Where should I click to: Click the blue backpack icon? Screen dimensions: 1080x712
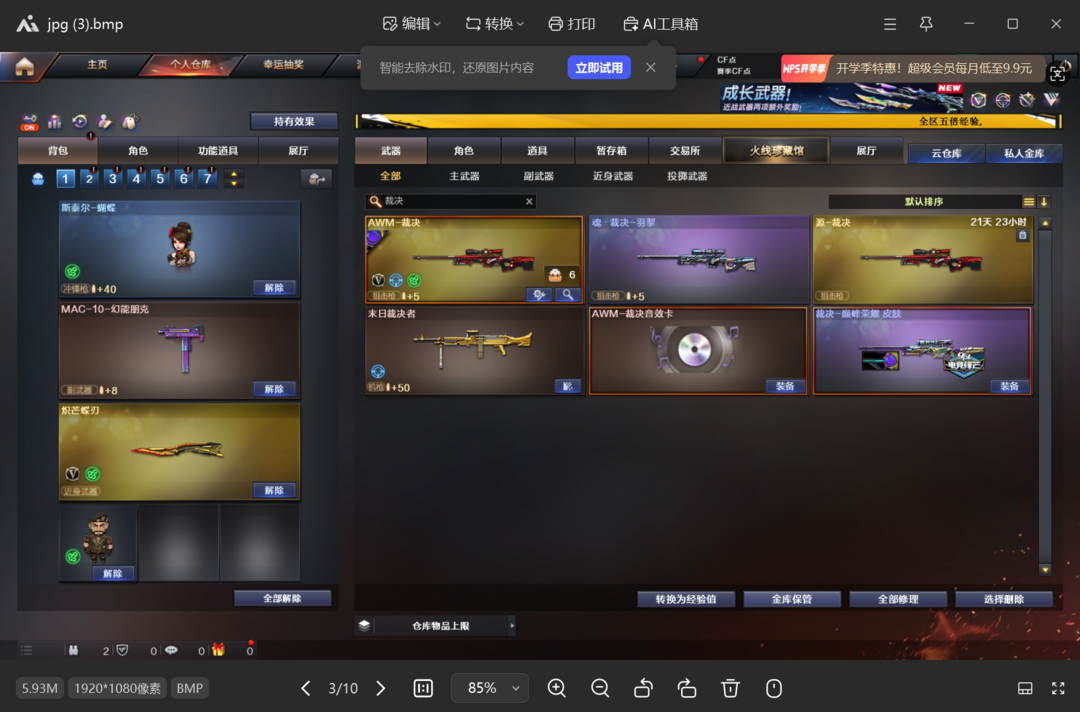point(38,179)
